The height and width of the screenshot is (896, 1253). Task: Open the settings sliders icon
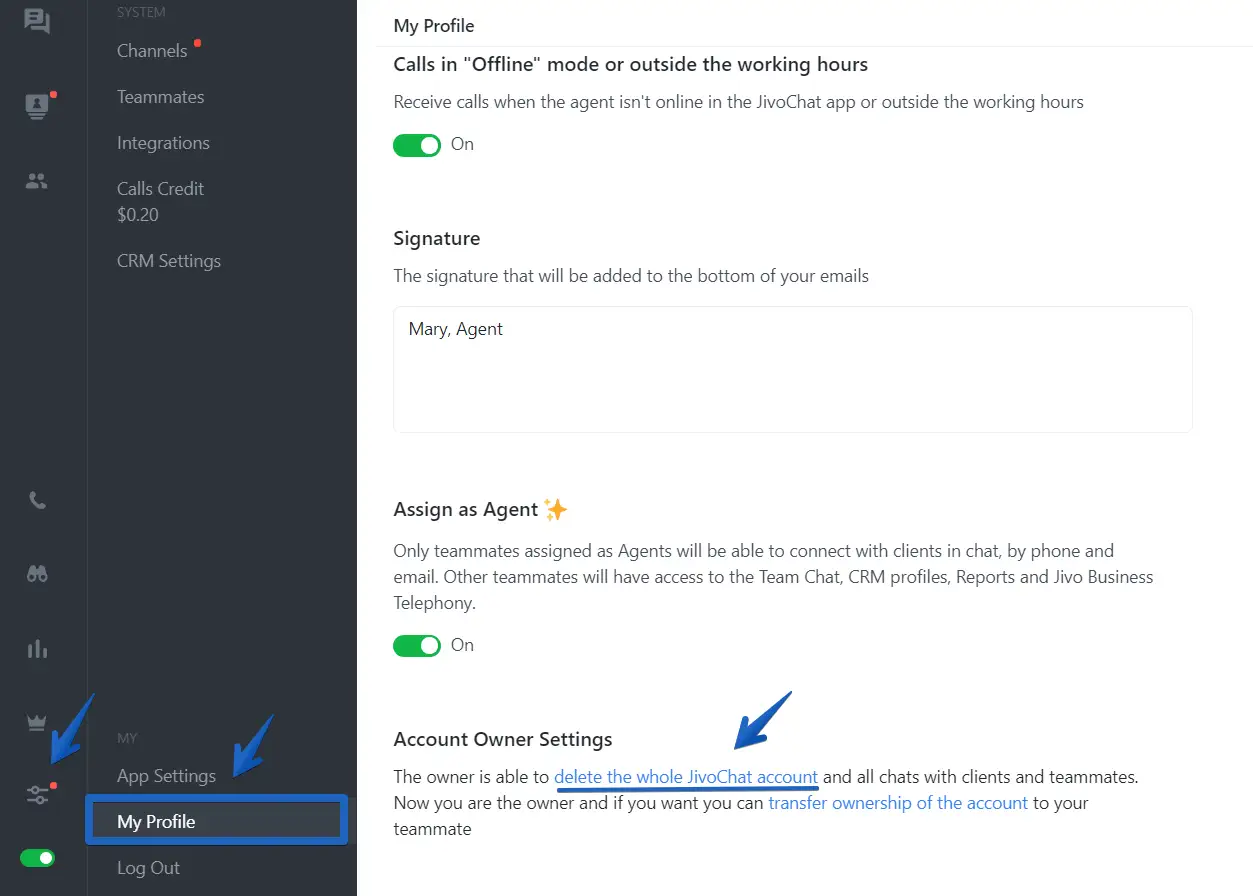(37, 795)
